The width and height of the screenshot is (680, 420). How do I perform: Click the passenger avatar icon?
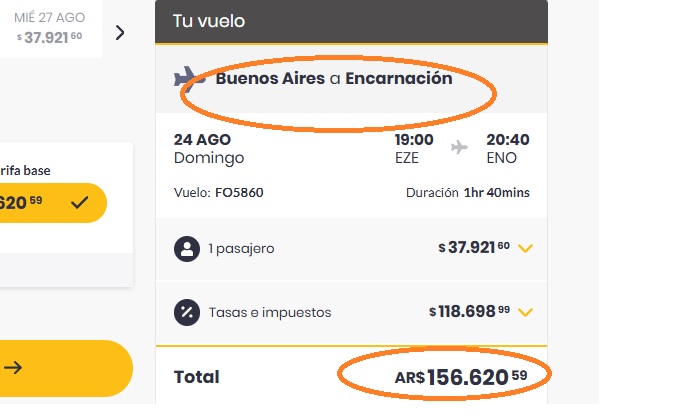tap(187, 249)
